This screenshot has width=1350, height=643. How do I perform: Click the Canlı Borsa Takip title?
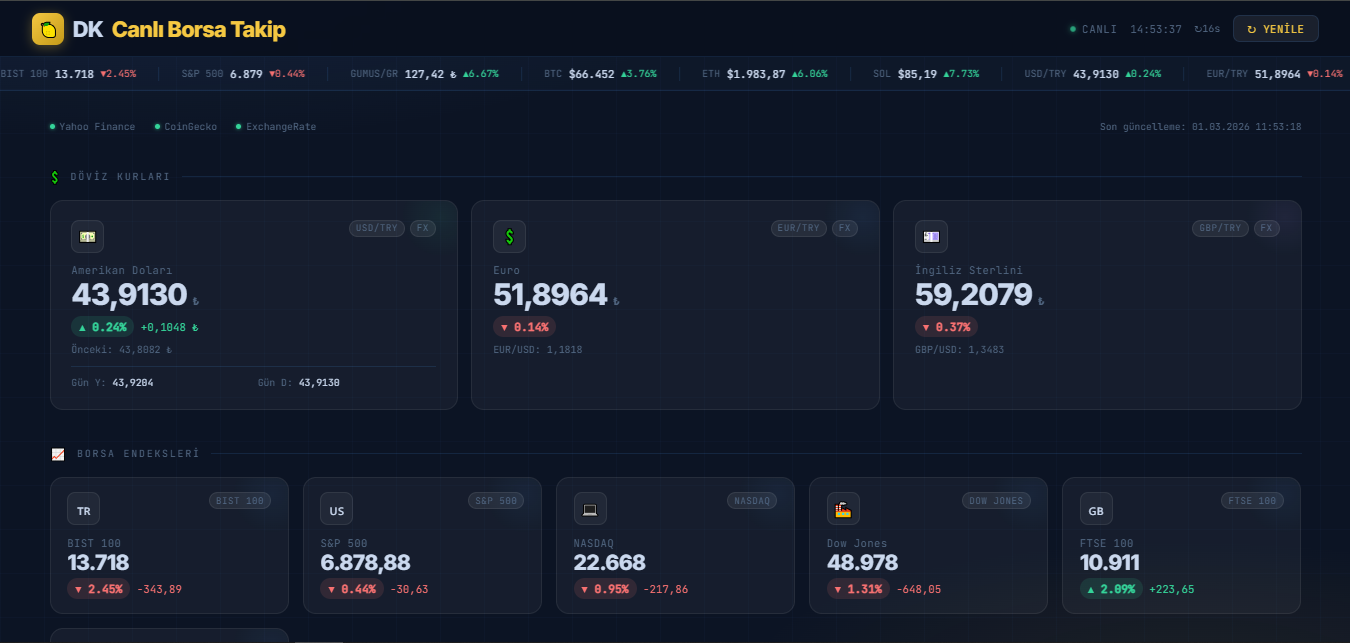point(199,29)
